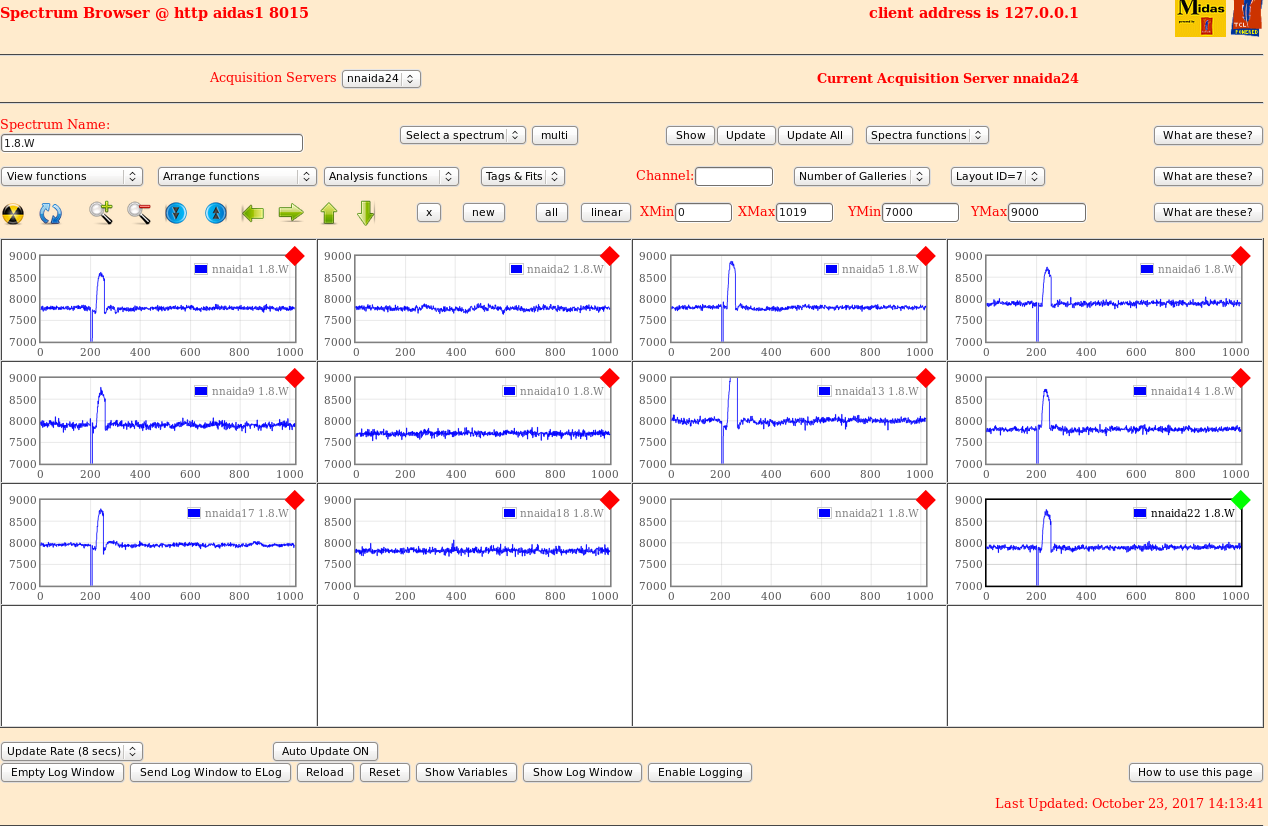Image resolution: width=1268 pixels, height=826 pixels.
Task: Click the zoom in magnifier icon
Action: coord(101,212)
